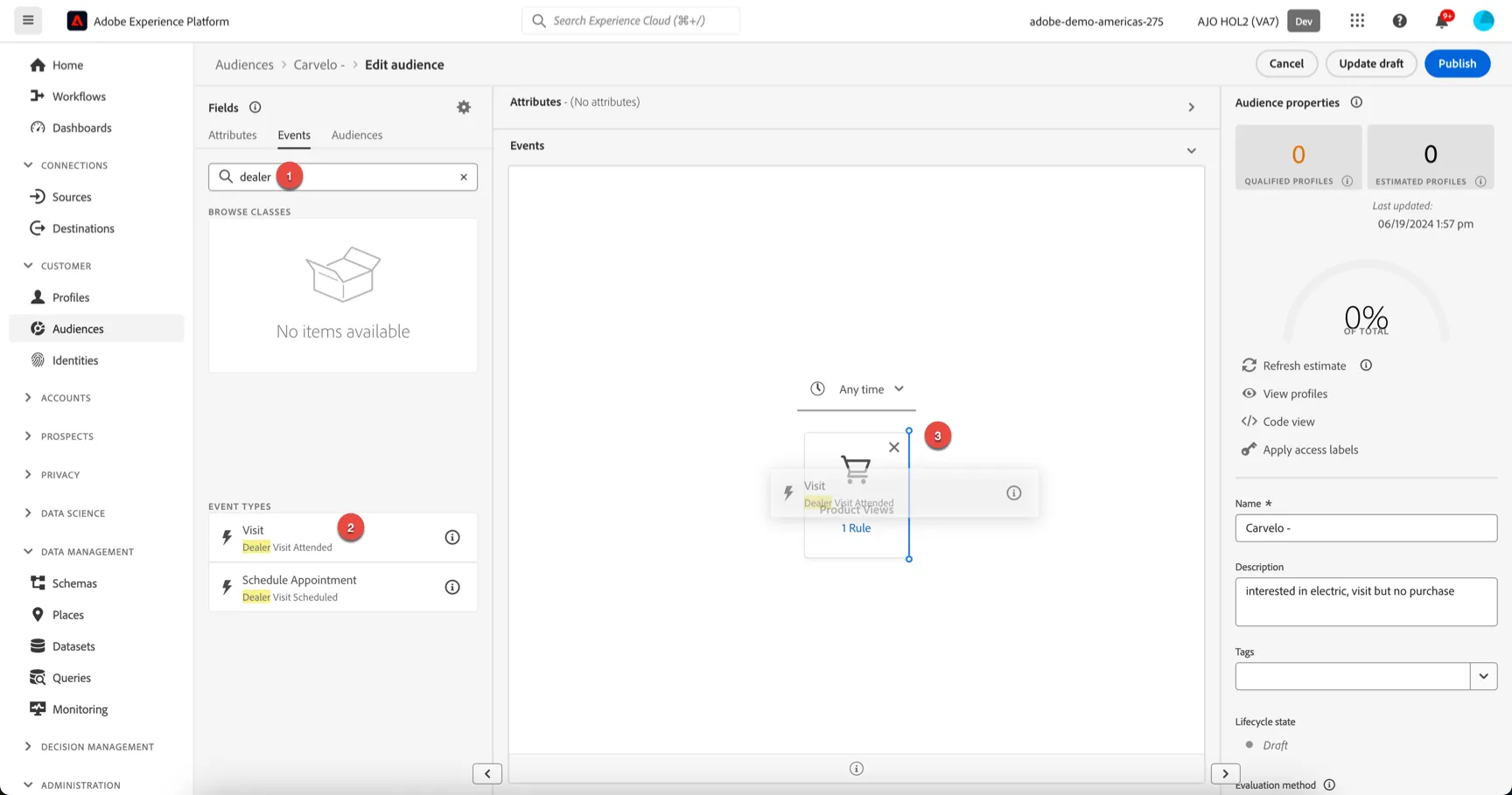Collapse the Events section chevron
1512x795 pixels.
1191,150
